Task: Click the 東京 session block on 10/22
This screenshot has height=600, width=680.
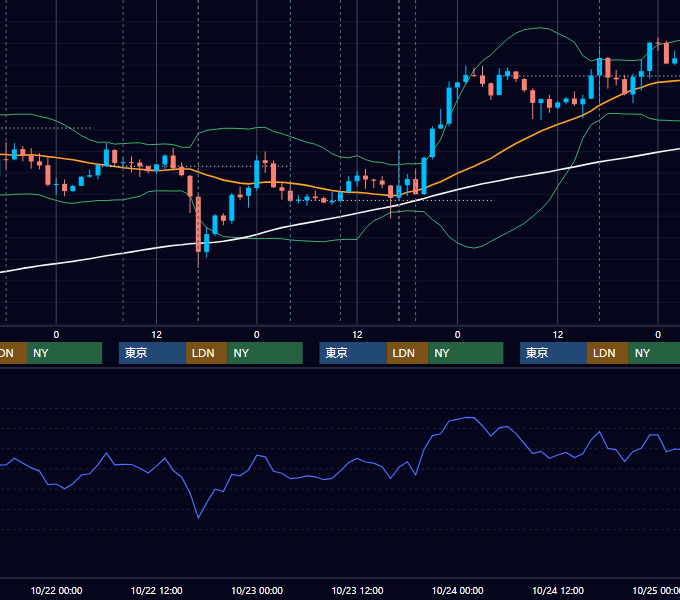Action: click(152, 353)
